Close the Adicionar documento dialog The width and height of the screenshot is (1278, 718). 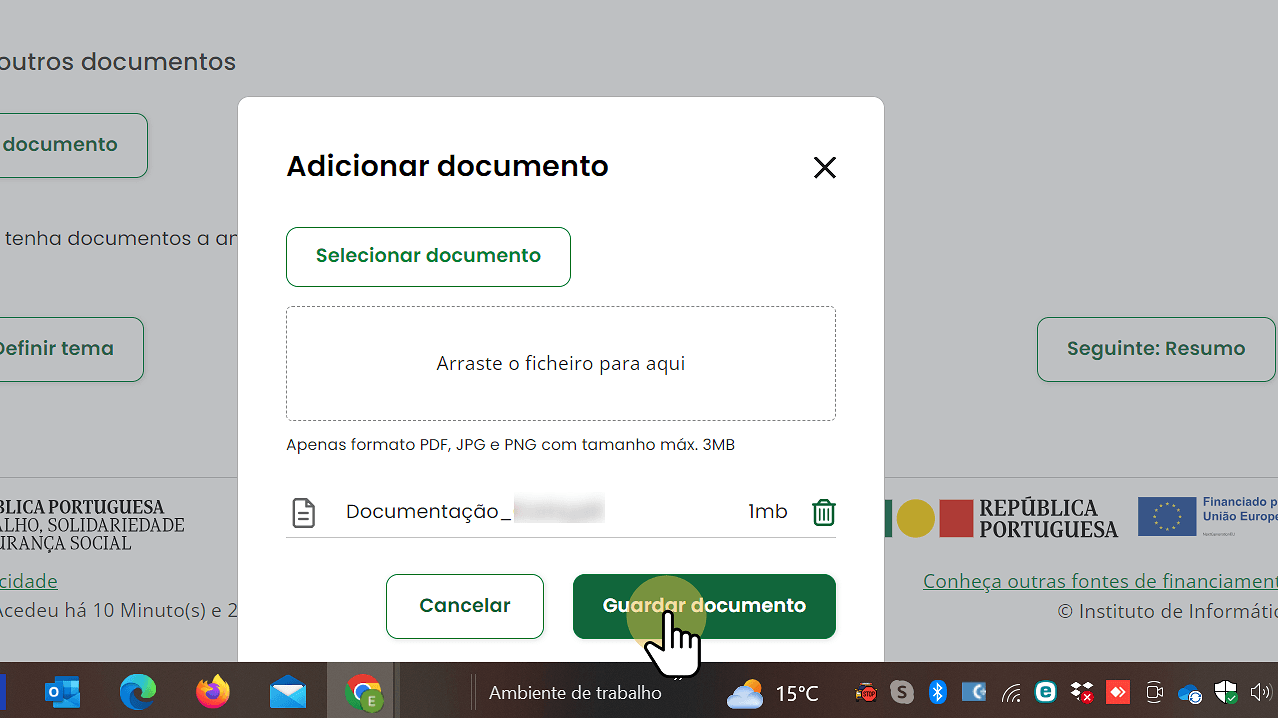[824, 167]
